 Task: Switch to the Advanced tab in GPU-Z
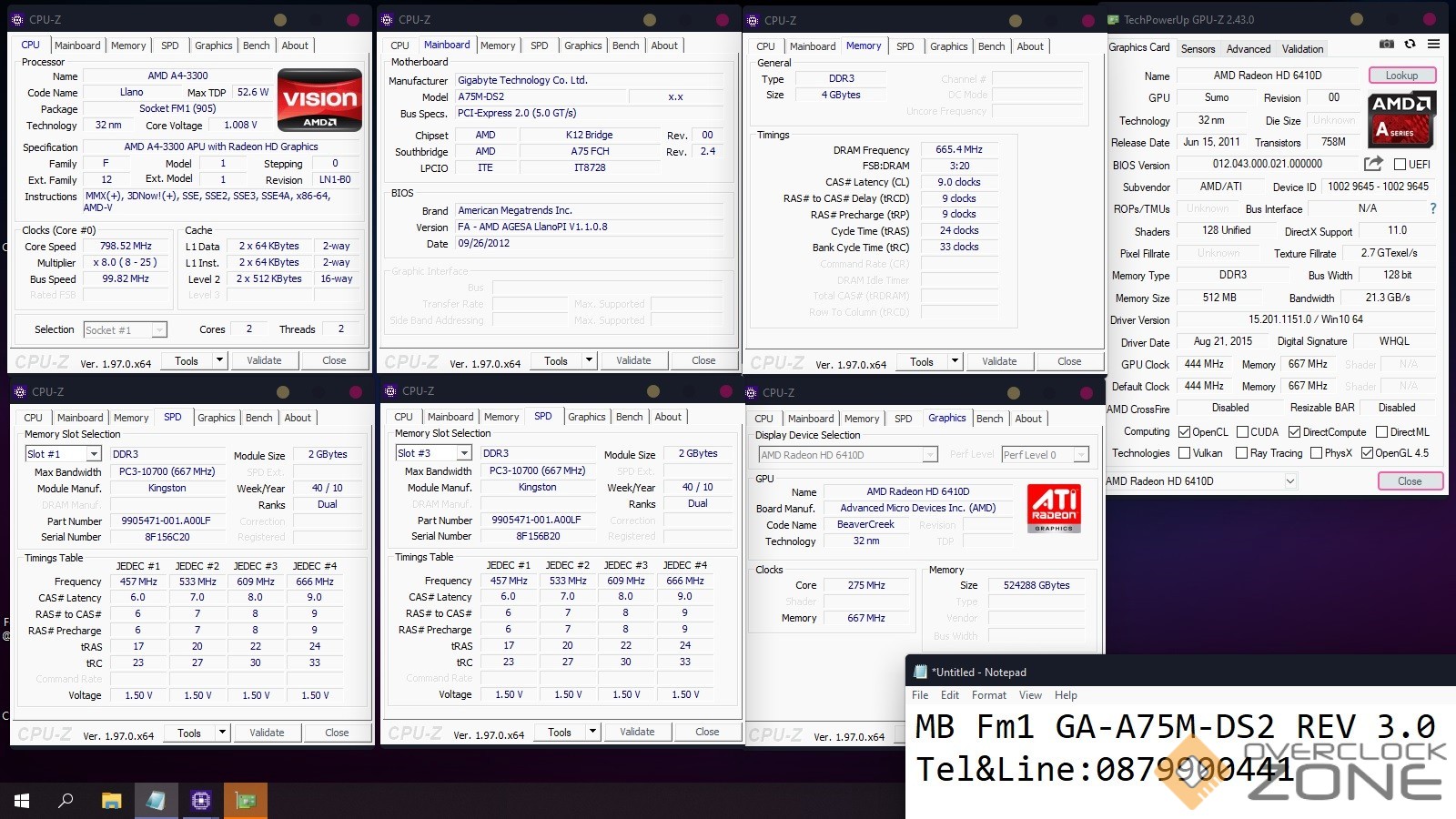tap(1249, 49)
